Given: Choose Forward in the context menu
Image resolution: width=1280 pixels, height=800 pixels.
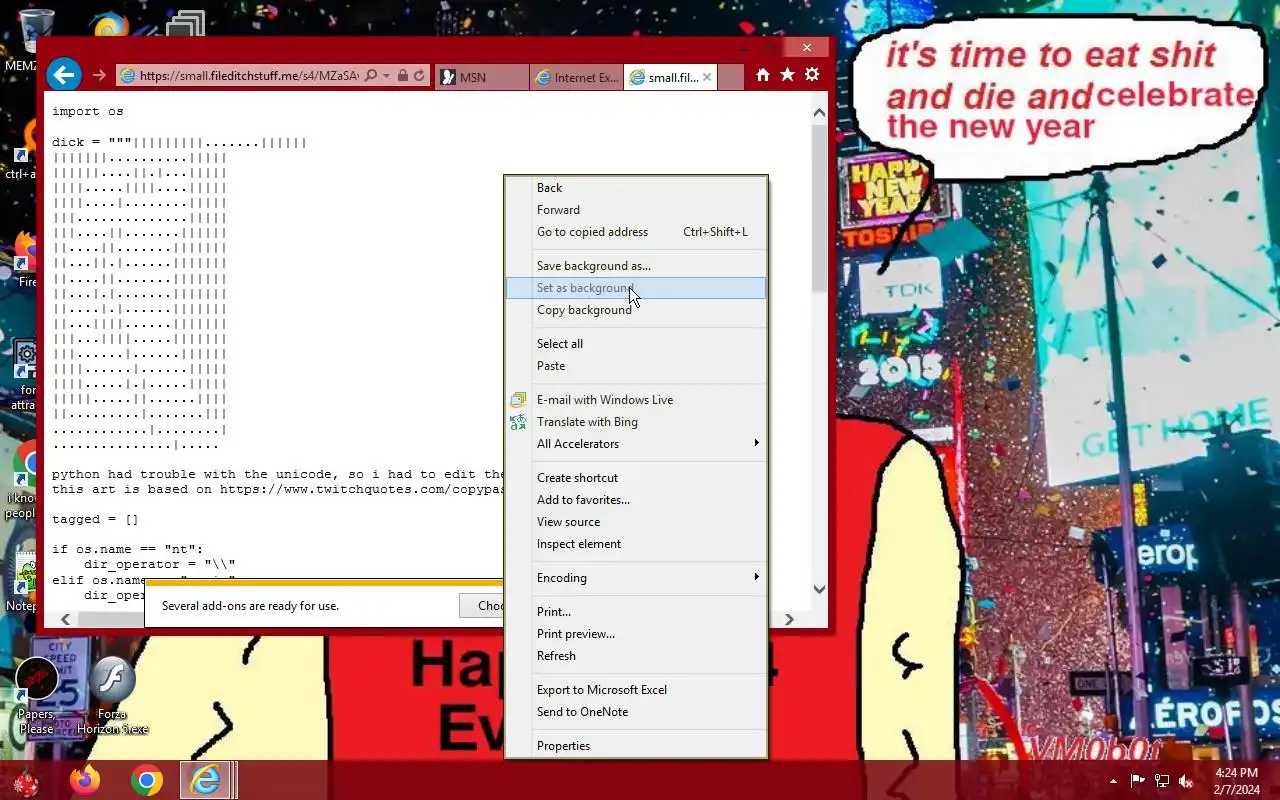Looking at the screenshot, I should [636, 210].
